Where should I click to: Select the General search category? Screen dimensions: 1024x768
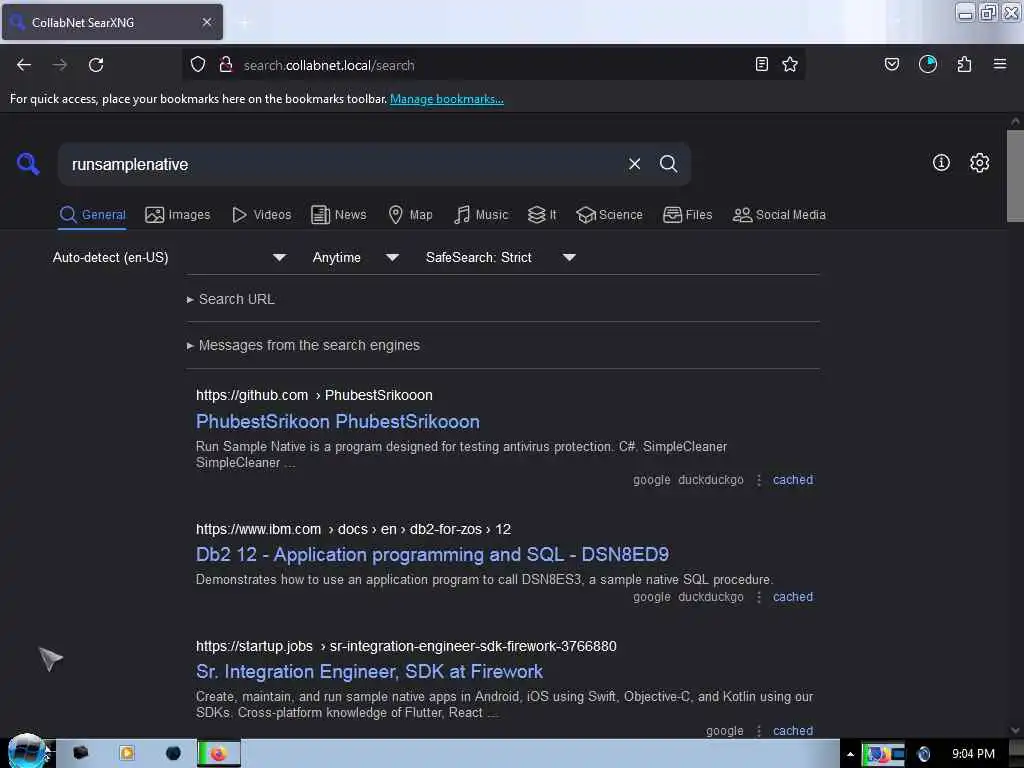click(93, 215)
